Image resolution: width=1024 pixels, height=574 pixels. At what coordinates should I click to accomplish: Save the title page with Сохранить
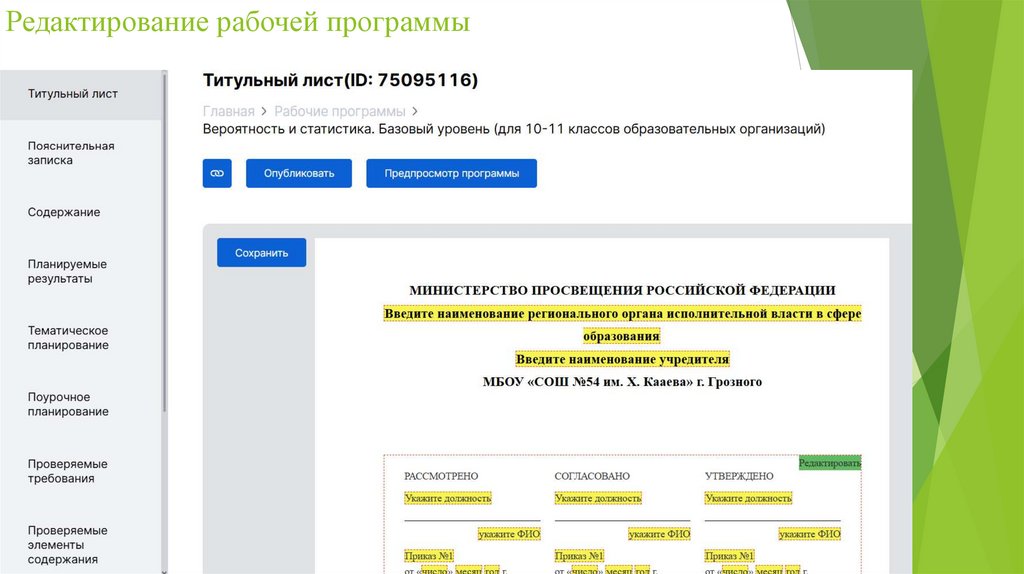click(261, 253)
